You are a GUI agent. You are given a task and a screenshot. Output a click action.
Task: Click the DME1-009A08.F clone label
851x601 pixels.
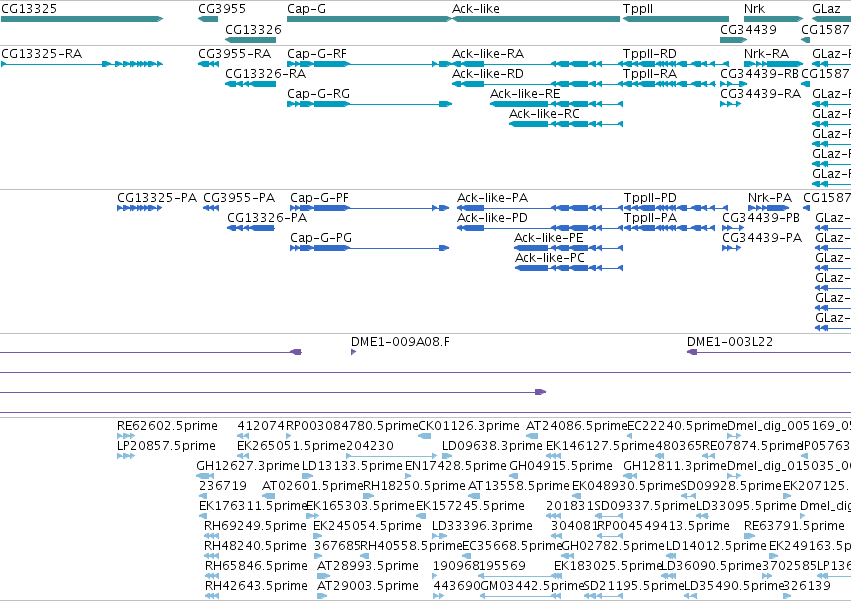point(400,341)
